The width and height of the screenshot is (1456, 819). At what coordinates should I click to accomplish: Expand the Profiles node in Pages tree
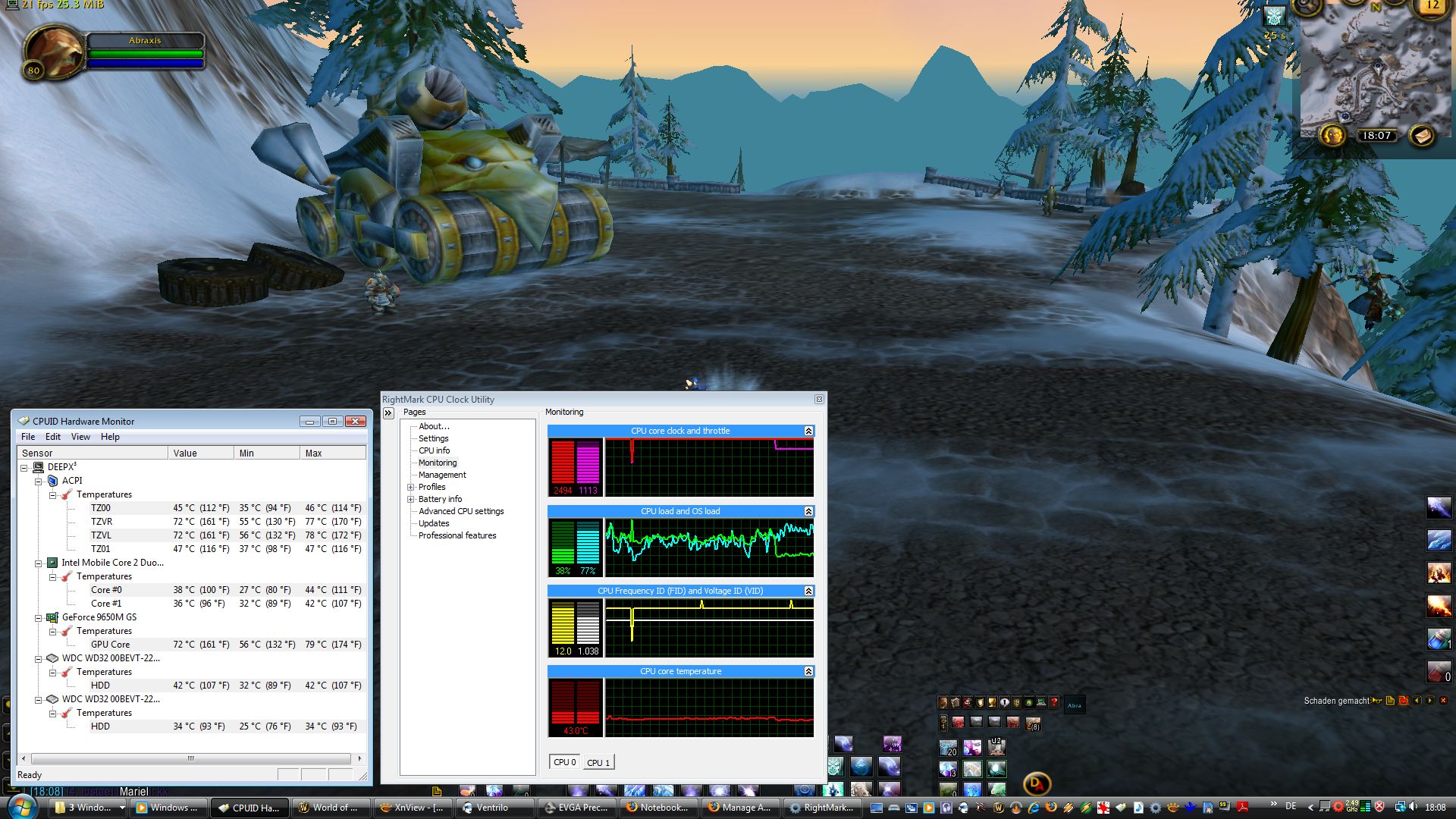410,488
